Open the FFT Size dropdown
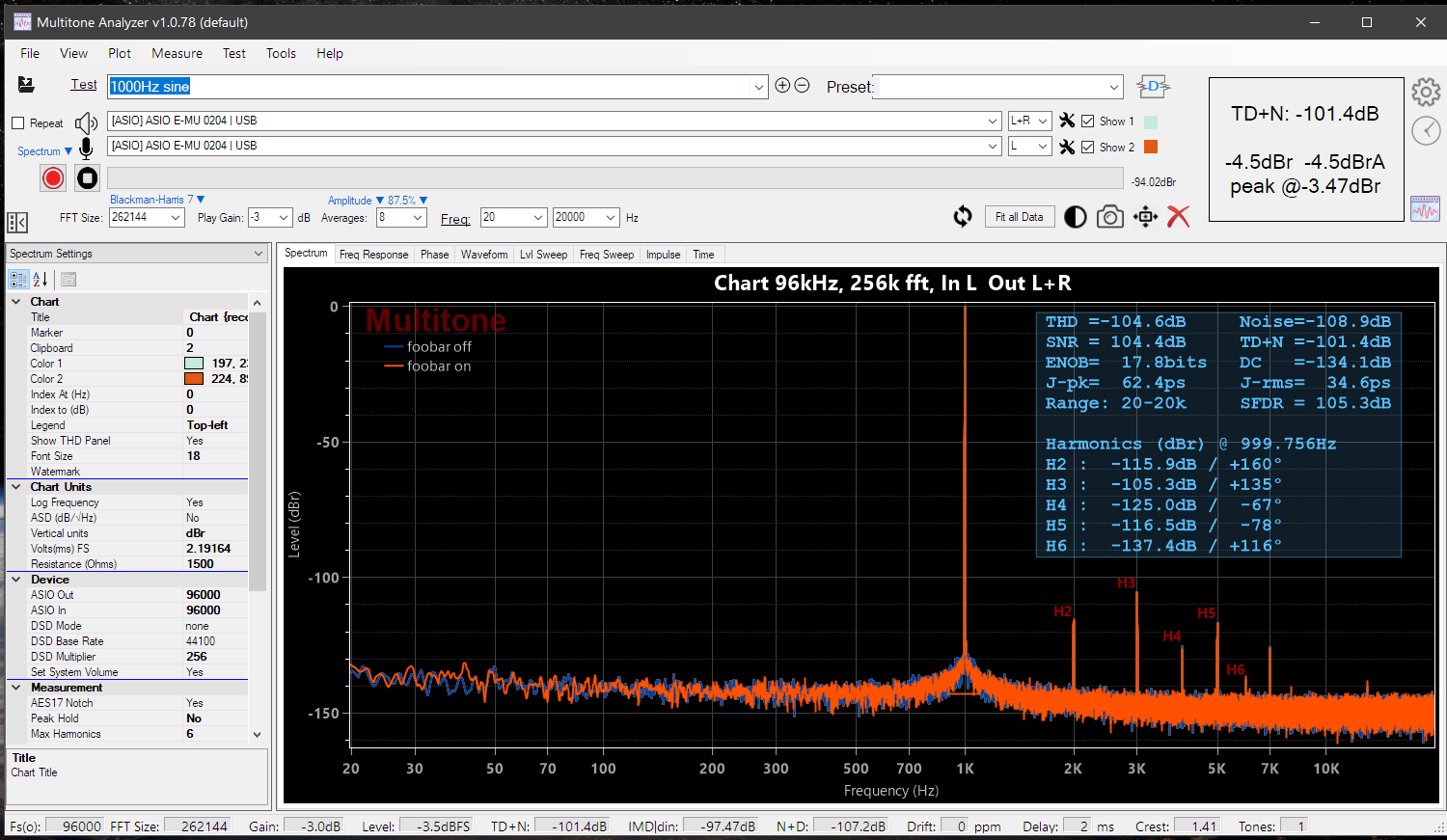 pyautogui.click(x=176, y=218)
